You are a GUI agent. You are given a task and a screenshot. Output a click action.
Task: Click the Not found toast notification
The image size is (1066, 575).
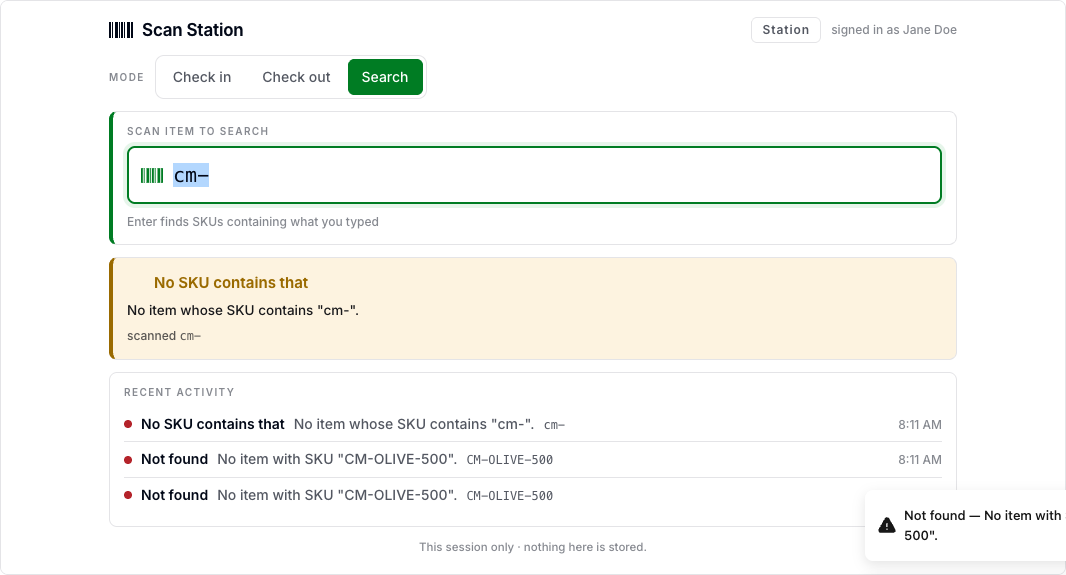coord(965,525)
